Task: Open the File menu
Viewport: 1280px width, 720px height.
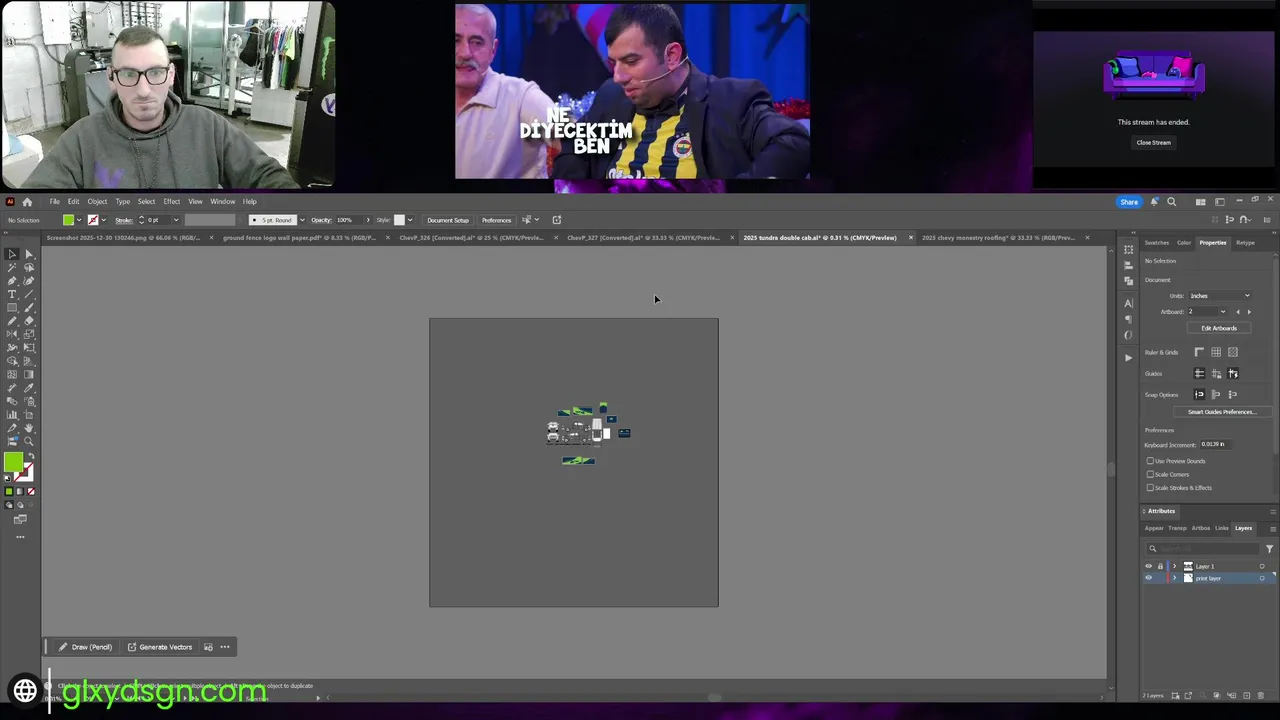Action: pos(55,202)
